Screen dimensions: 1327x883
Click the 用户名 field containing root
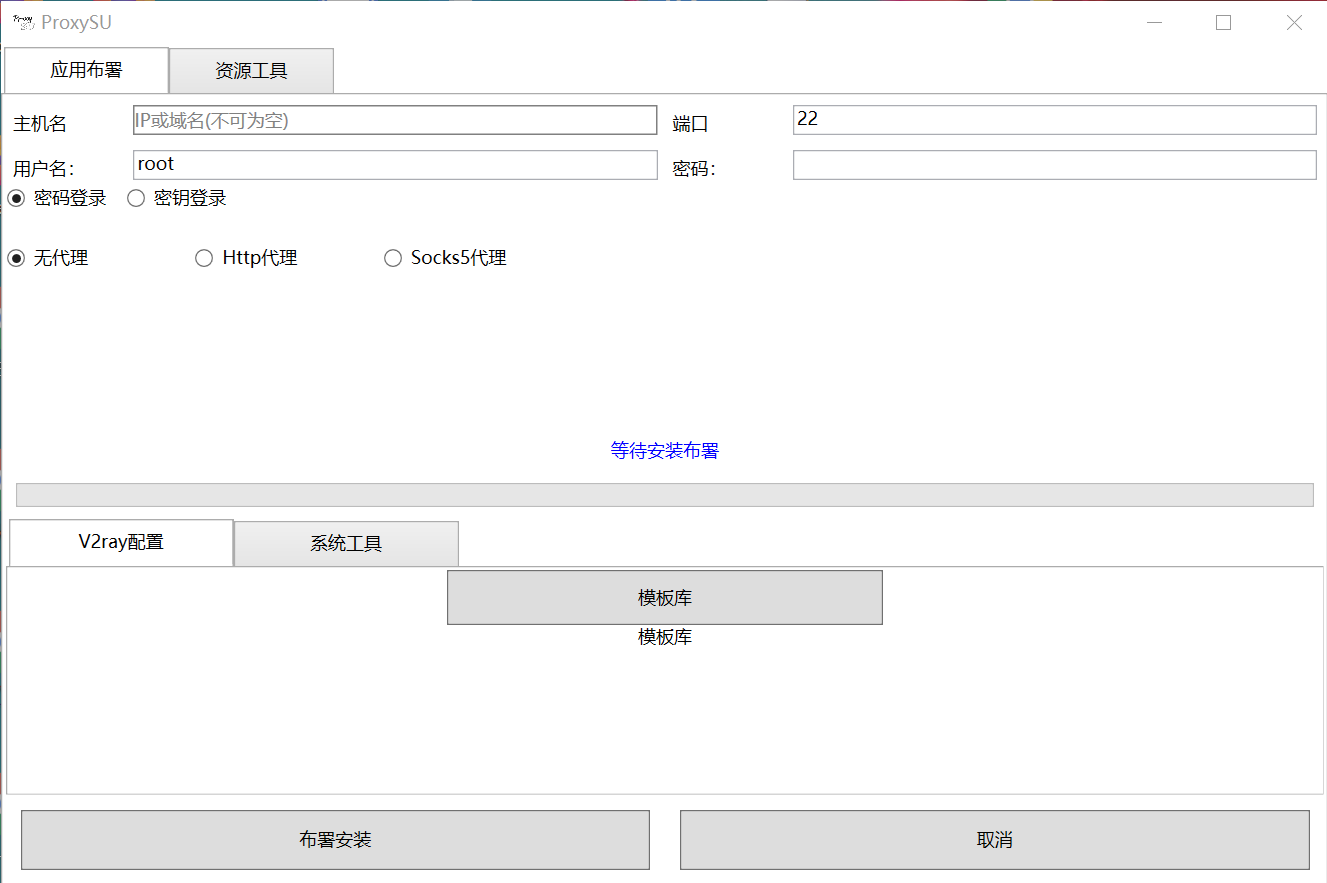(x=395, y=164)
